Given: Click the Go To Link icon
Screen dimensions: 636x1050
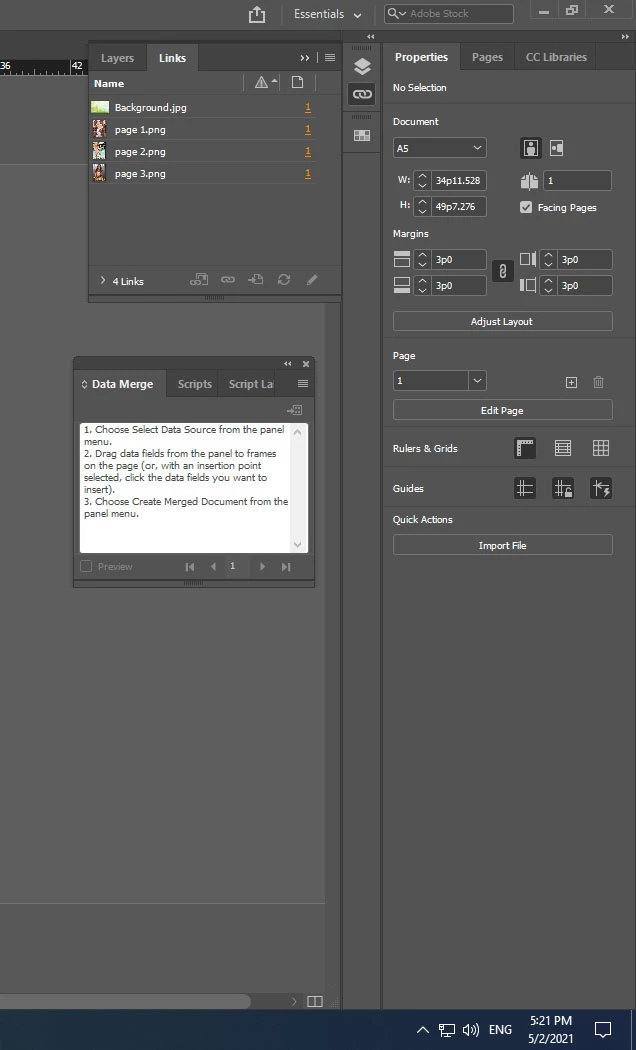Looking at the screenshot, I should tap(256, 280).
